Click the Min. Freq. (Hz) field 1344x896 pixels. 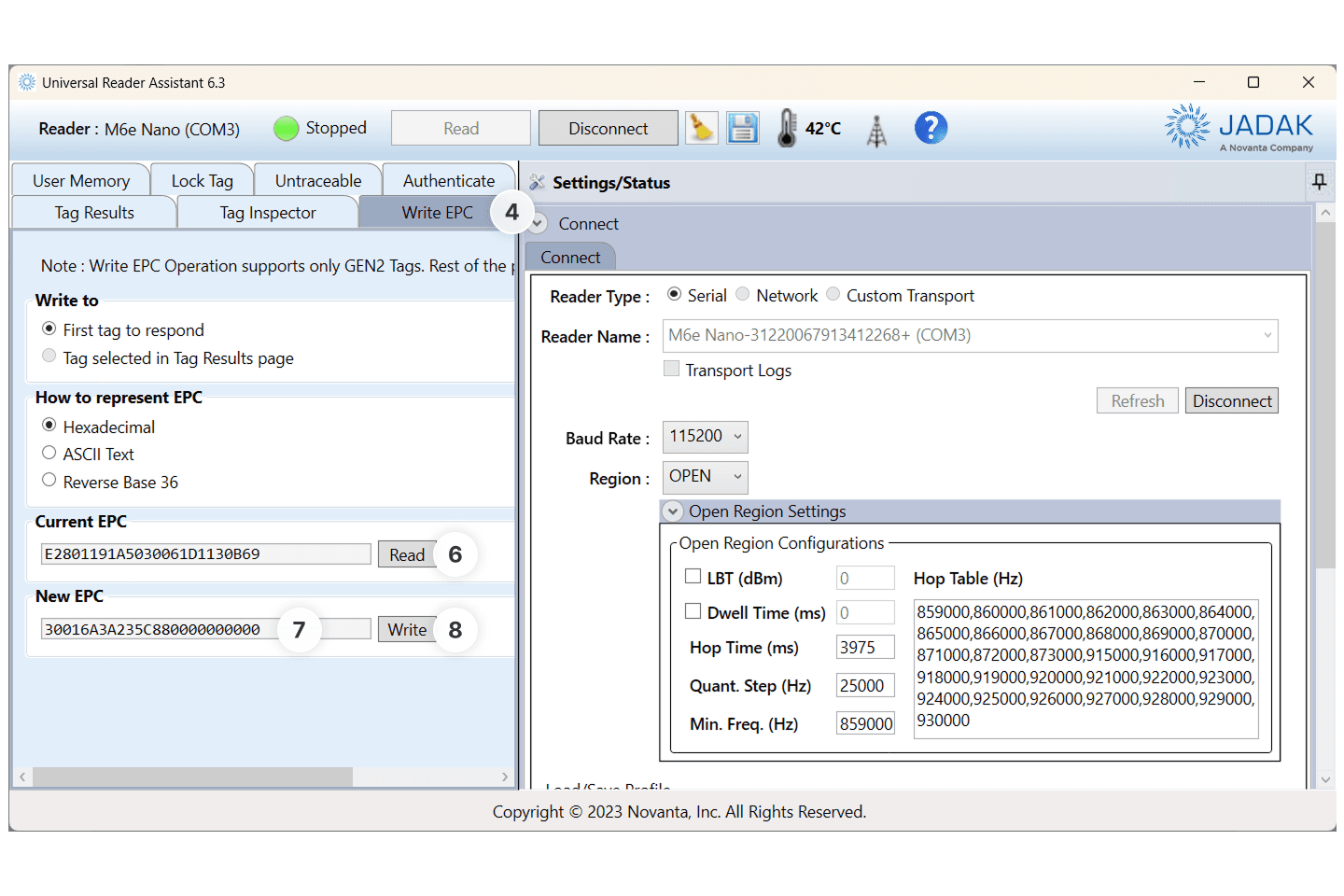pyautogui.click(x=865, y=723)
